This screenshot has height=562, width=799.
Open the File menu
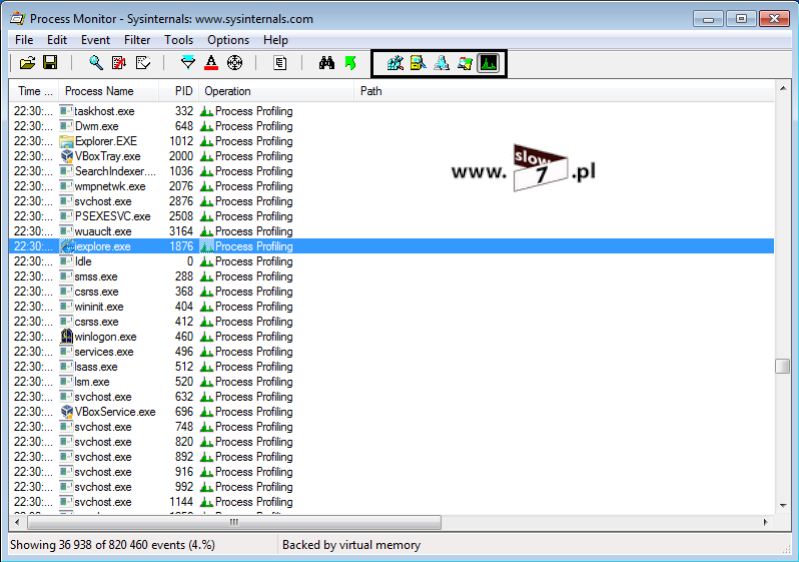24,40
